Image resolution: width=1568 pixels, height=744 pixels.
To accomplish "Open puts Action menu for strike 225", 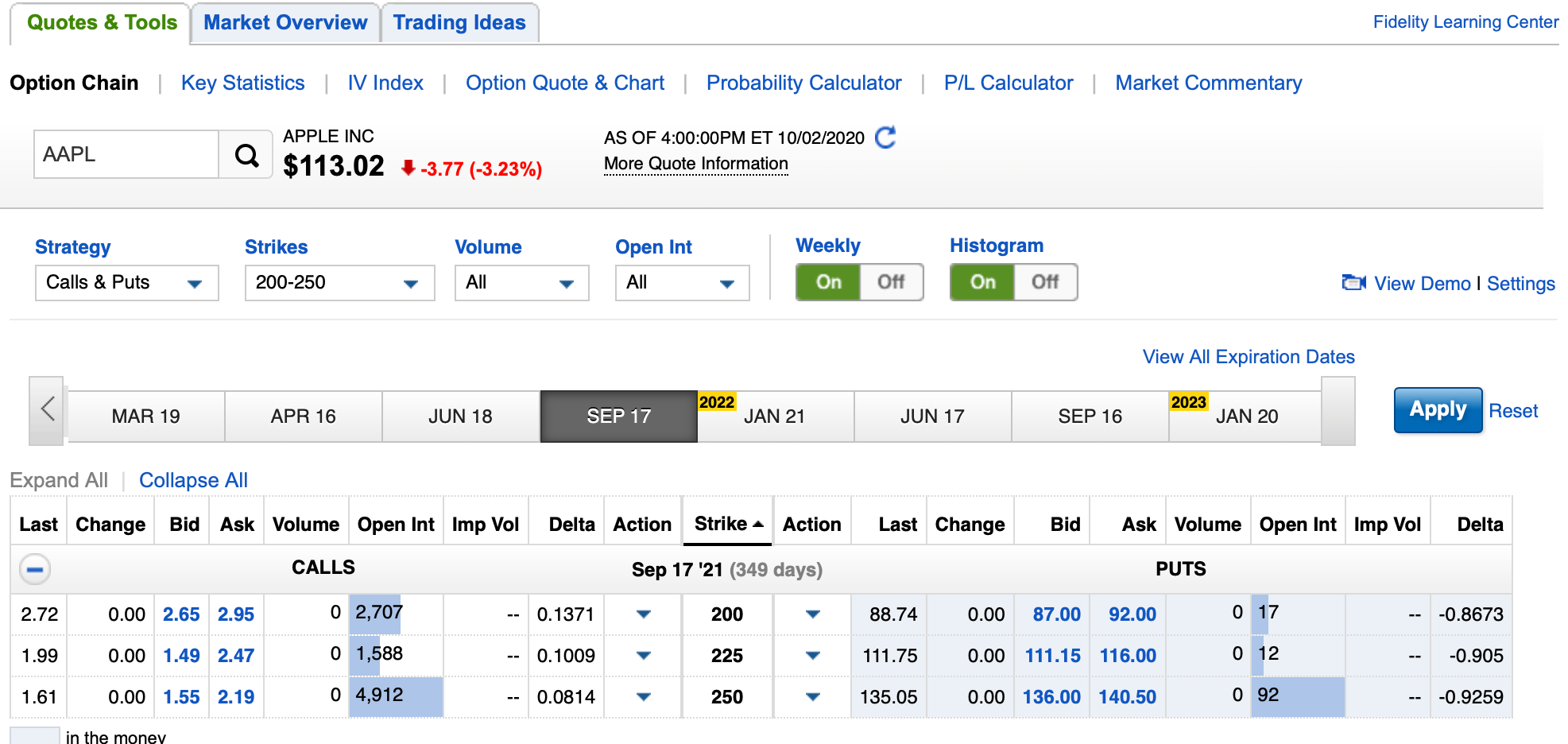I will tap(812, 656).
